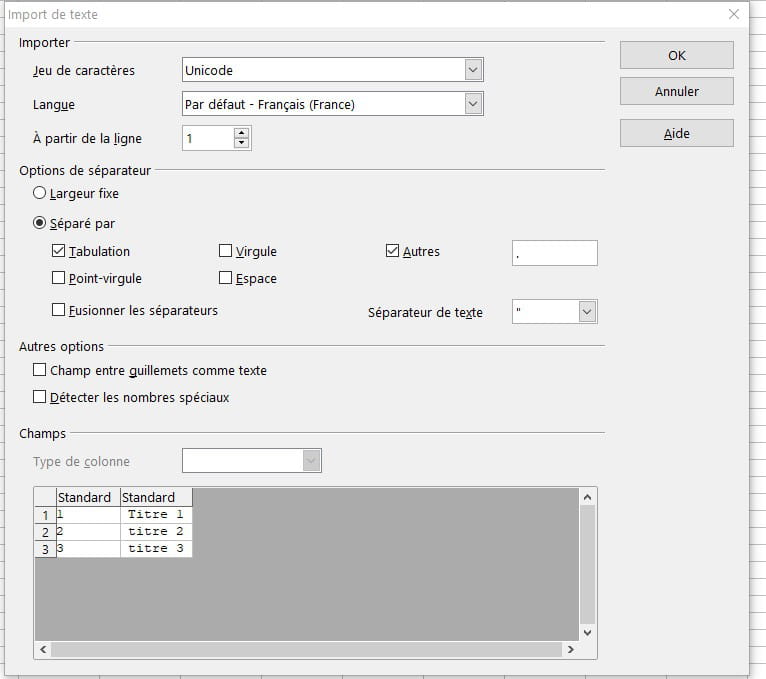Uncheck the Tabulation separator checkbox

click(x=58, y=251)
